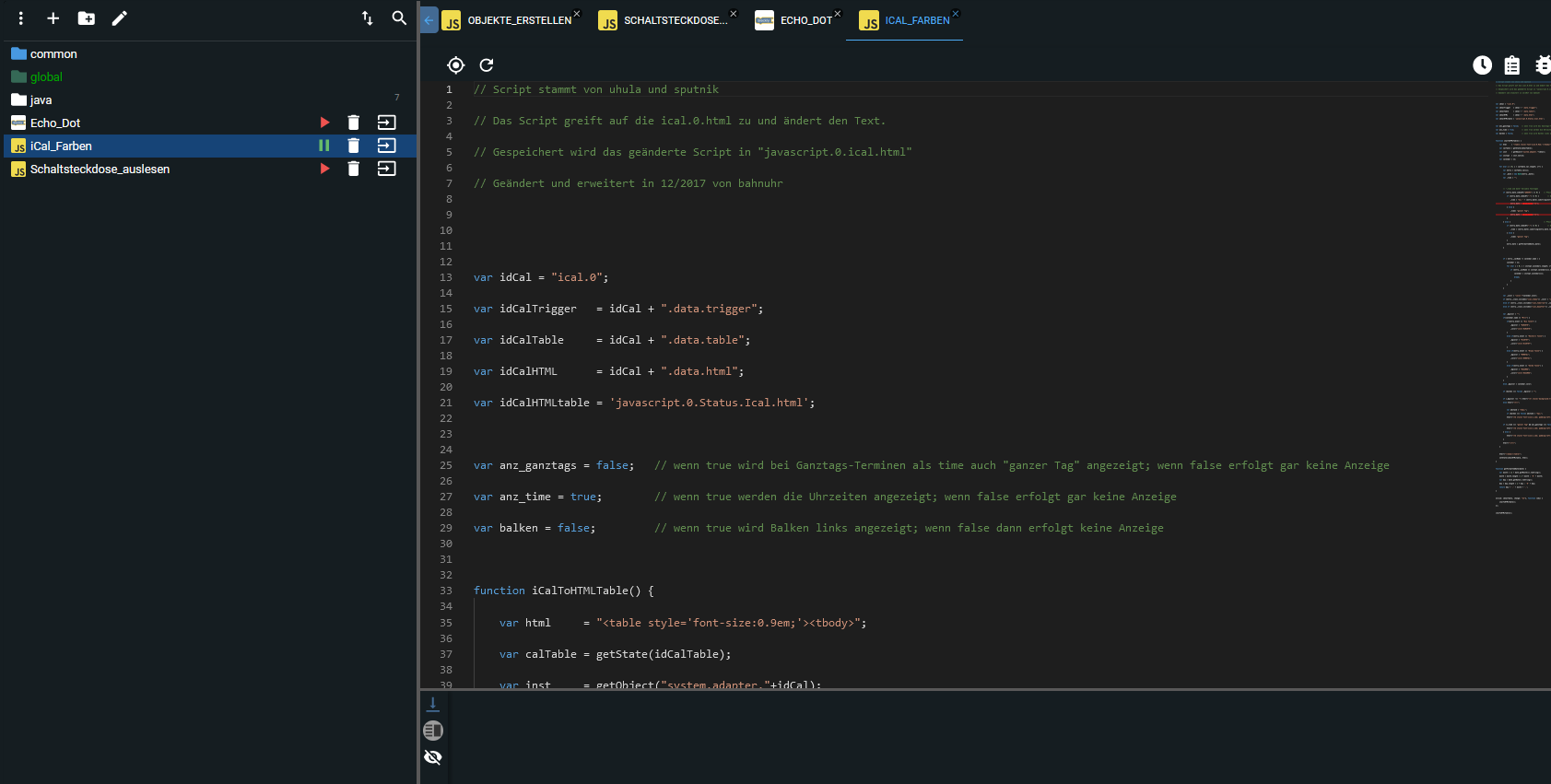
Task: Open the three-dot options menu
Action: tap(21, 18)
